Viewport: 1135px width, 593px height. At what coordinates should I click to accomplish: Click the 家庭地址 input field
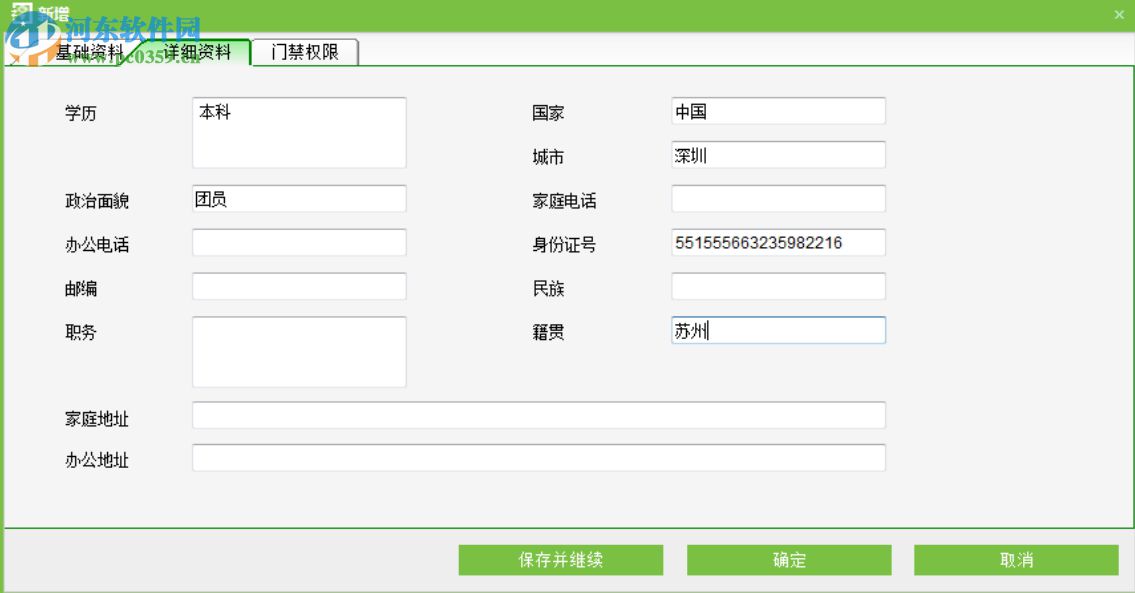click(537, 415)
